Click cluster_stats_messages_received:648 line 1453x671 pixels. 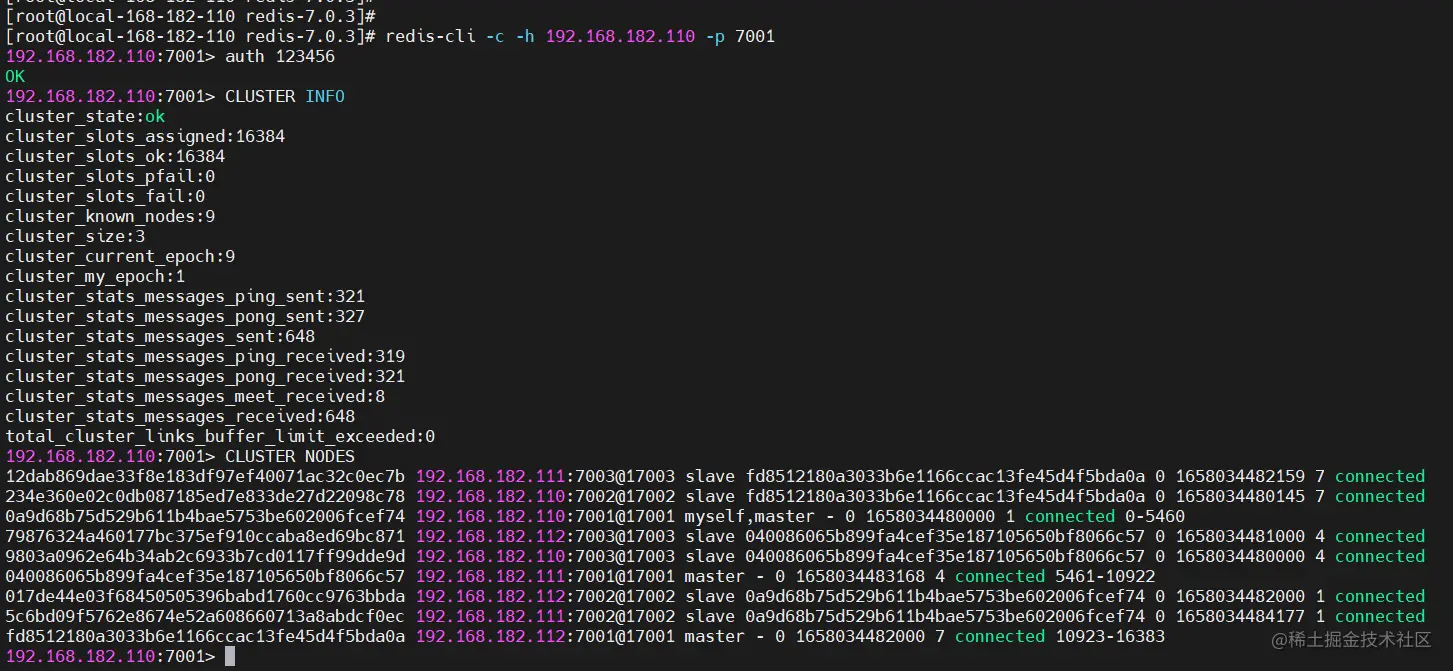point(180,417)
